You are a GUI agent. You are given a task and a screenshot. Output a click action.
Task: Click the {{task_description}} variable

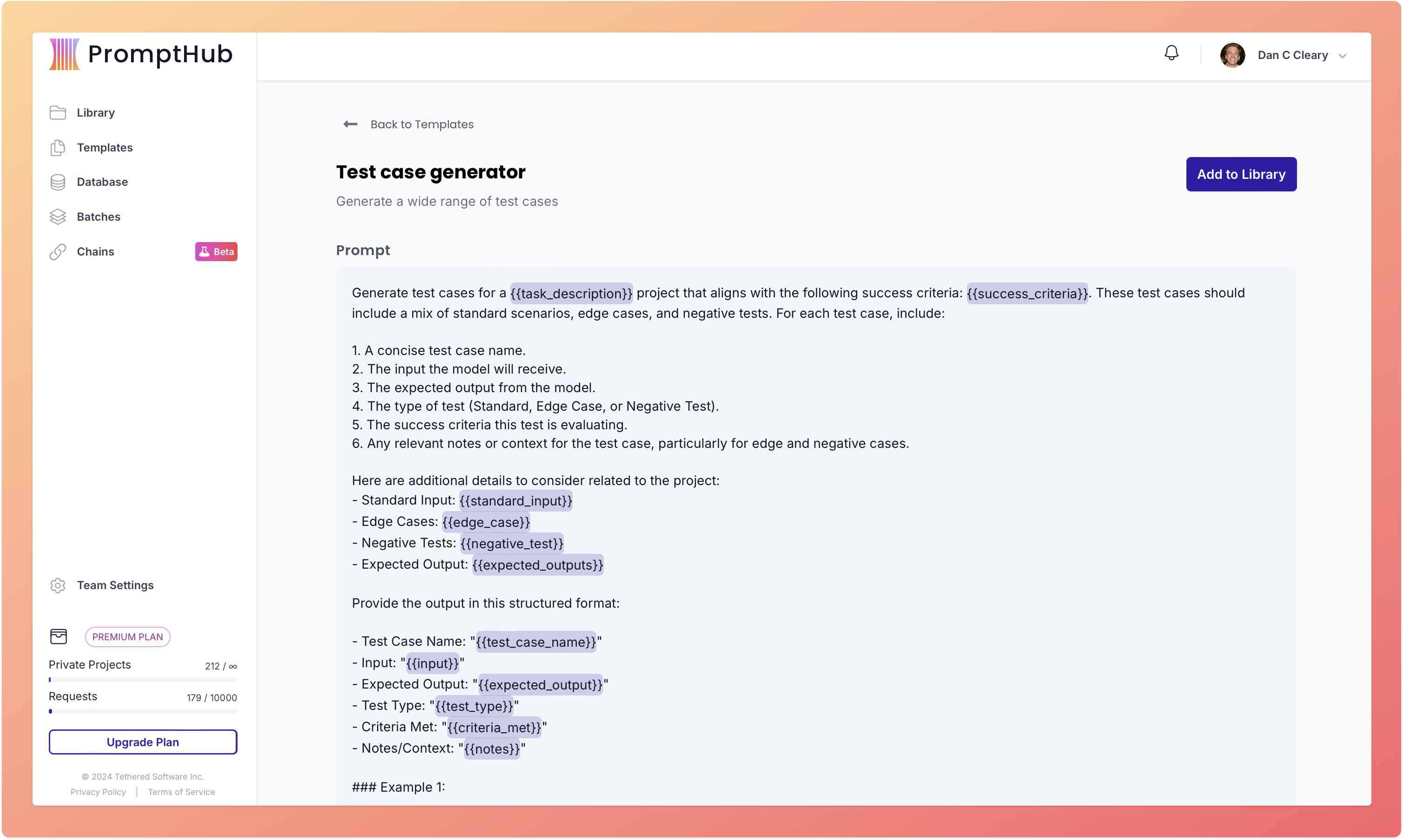pyautogui.click(x=571, y=294)
